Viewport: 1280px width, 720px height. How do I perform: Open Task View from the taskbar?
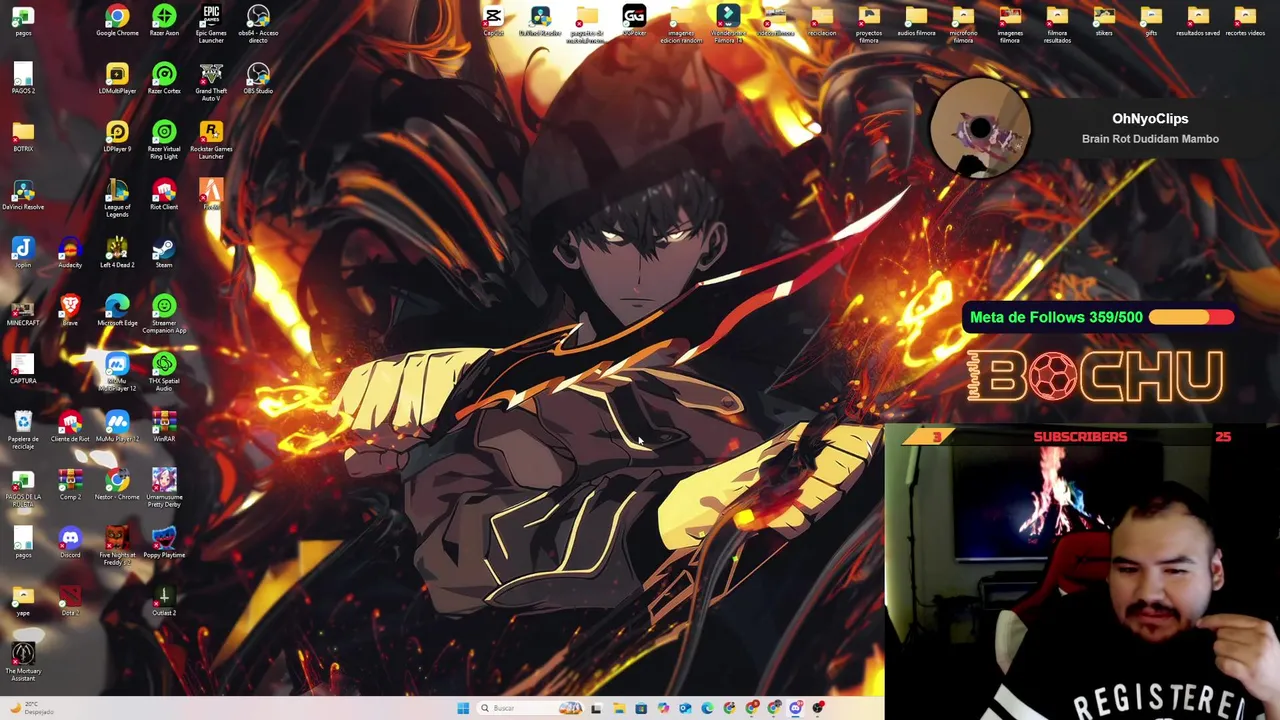pos(597,708)
